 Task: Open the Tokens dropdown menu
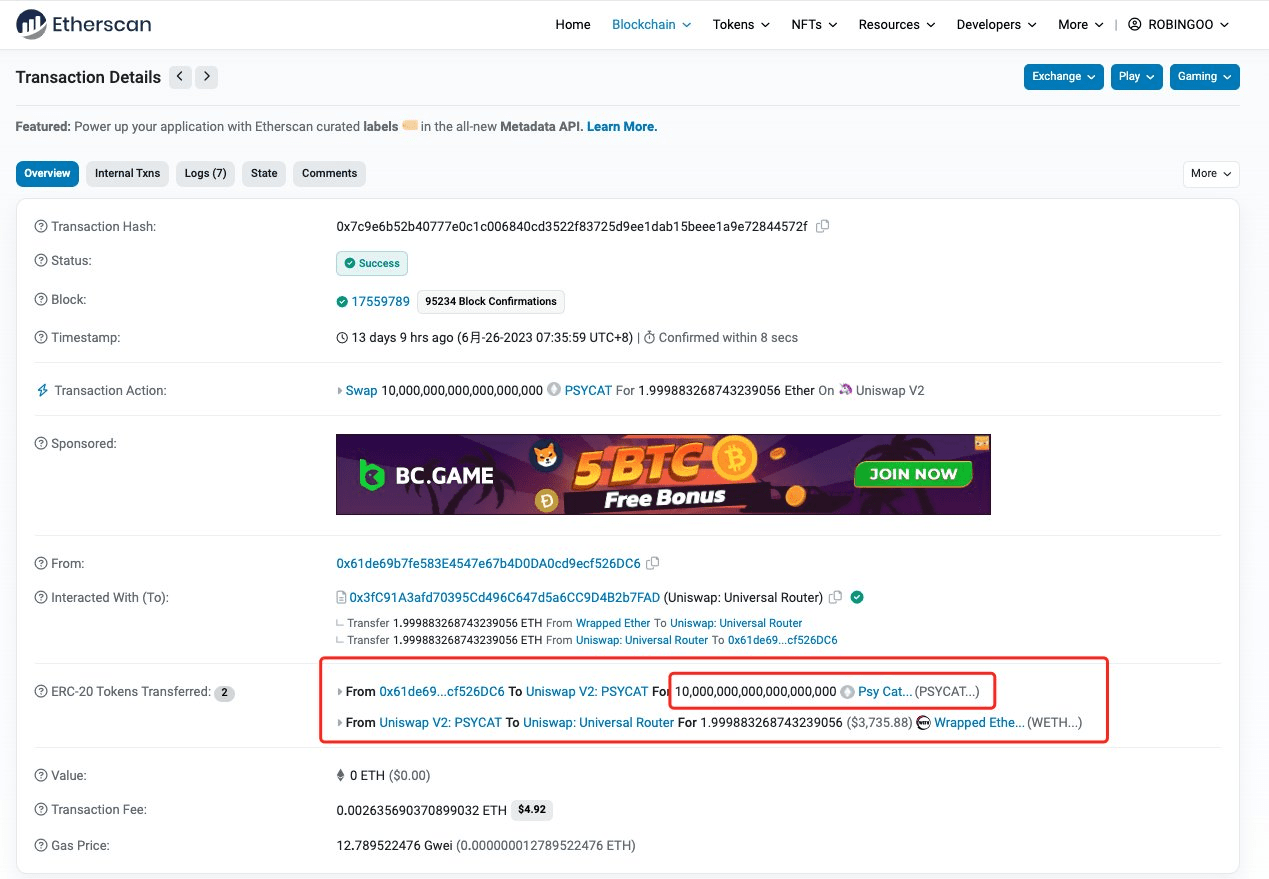pyautogui.click(x=741, y=25)
